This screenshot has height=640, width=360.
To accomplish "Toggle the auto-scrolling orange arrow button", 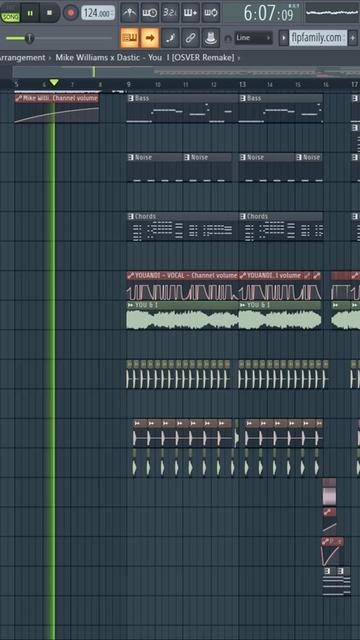I will 150,38.
